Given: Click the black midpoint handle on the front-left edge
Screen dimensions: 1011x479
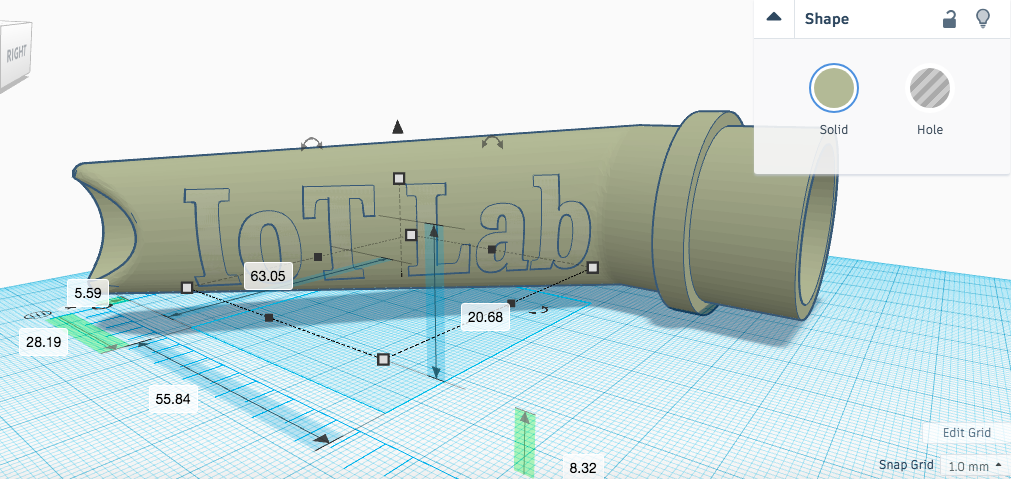Looking at the screenshot, I should tap(270, 318).
